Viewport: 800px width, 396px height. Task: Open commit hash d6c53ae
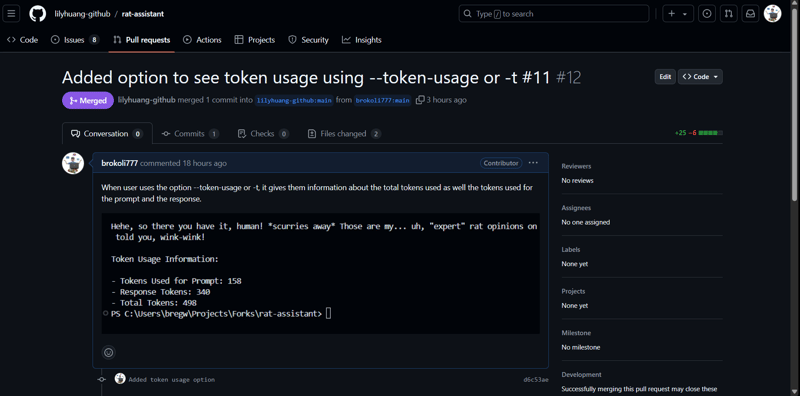click(x=536, y=380)
